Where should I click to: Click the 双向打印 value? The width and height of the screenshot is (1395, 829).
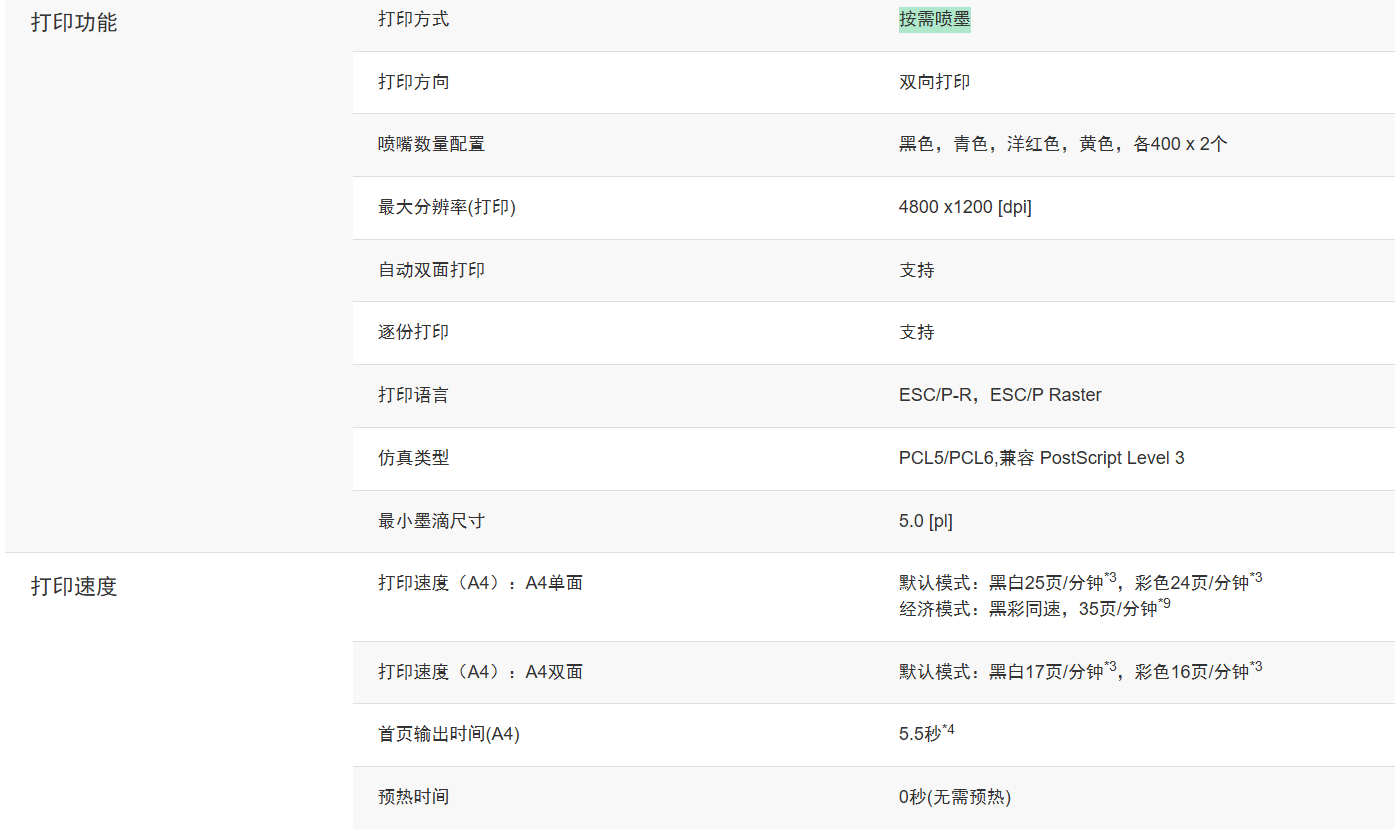pos(934,82)
